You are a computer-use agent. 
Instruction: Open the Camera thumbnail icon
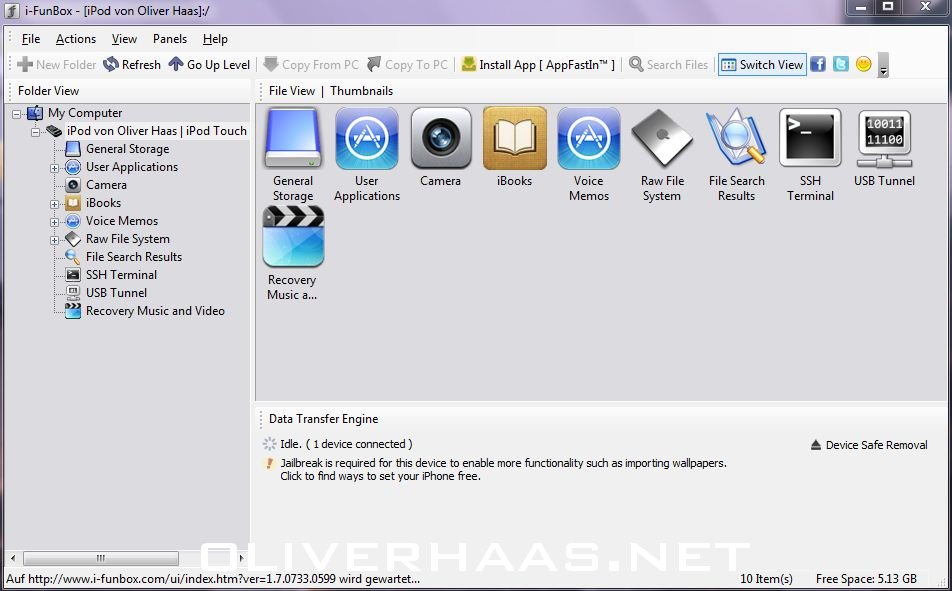441,138
